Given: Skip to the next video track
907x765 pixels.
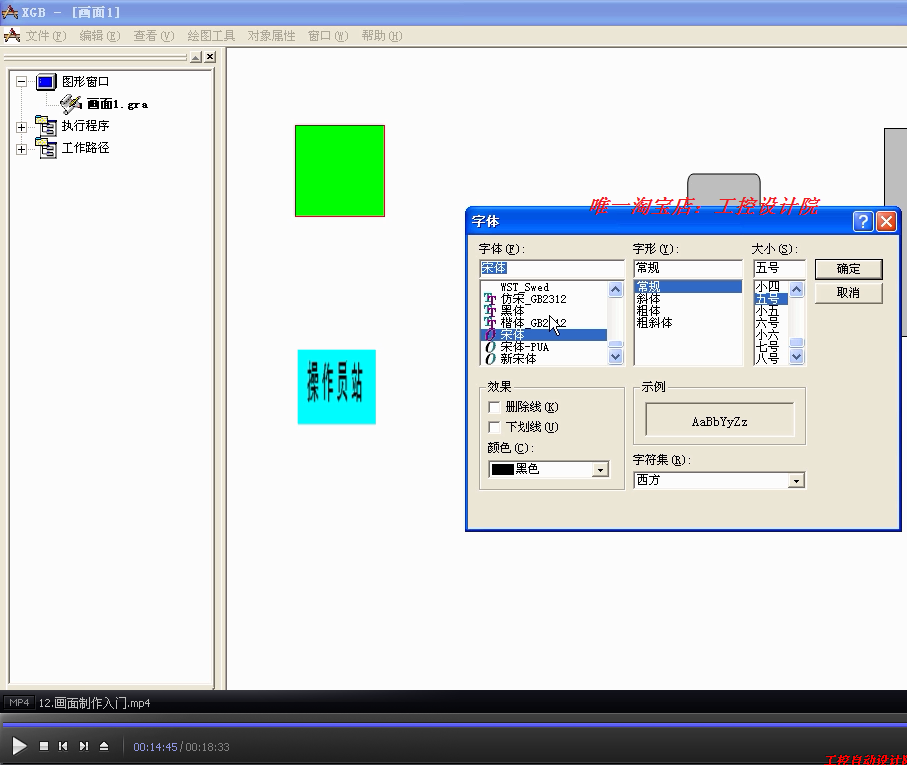Looking at the screenshot, I should (84, 746).
